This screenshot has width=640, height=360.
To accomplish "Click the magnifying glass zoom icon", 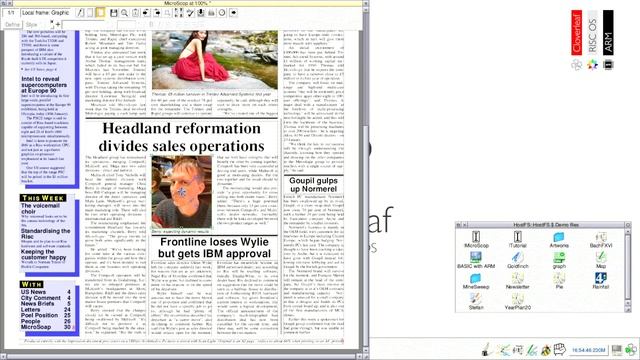I will (x=124, y=13).
